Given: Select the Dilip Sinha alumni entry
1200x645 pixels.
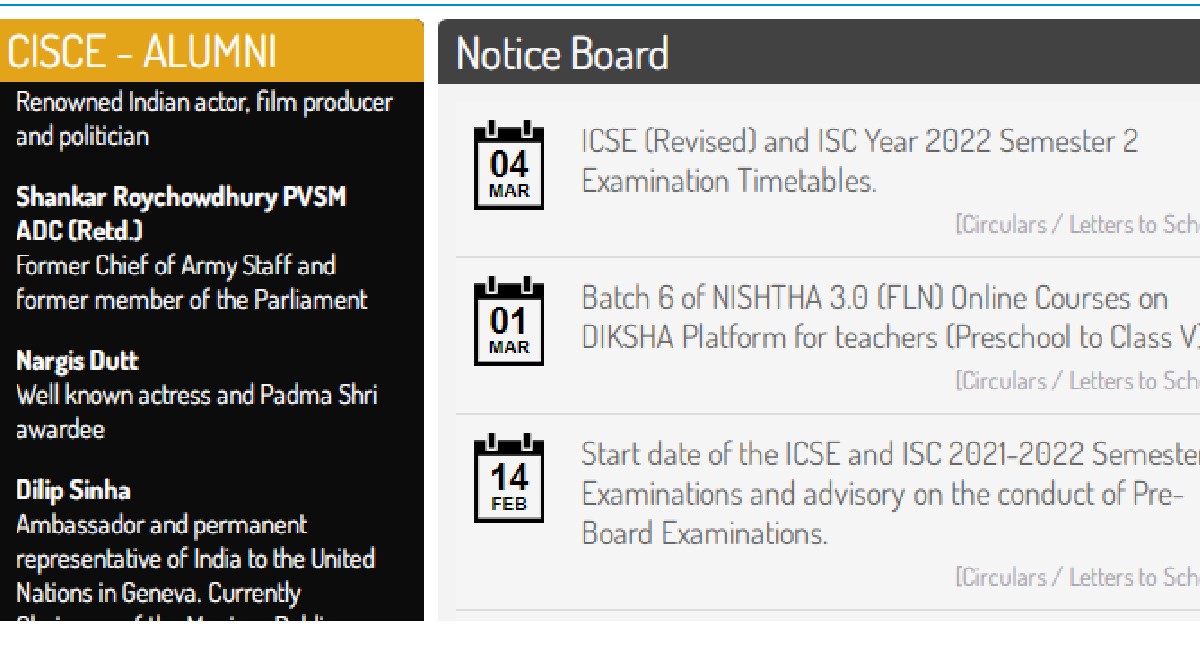Looking at the screenshot, I should click(73, 491).
